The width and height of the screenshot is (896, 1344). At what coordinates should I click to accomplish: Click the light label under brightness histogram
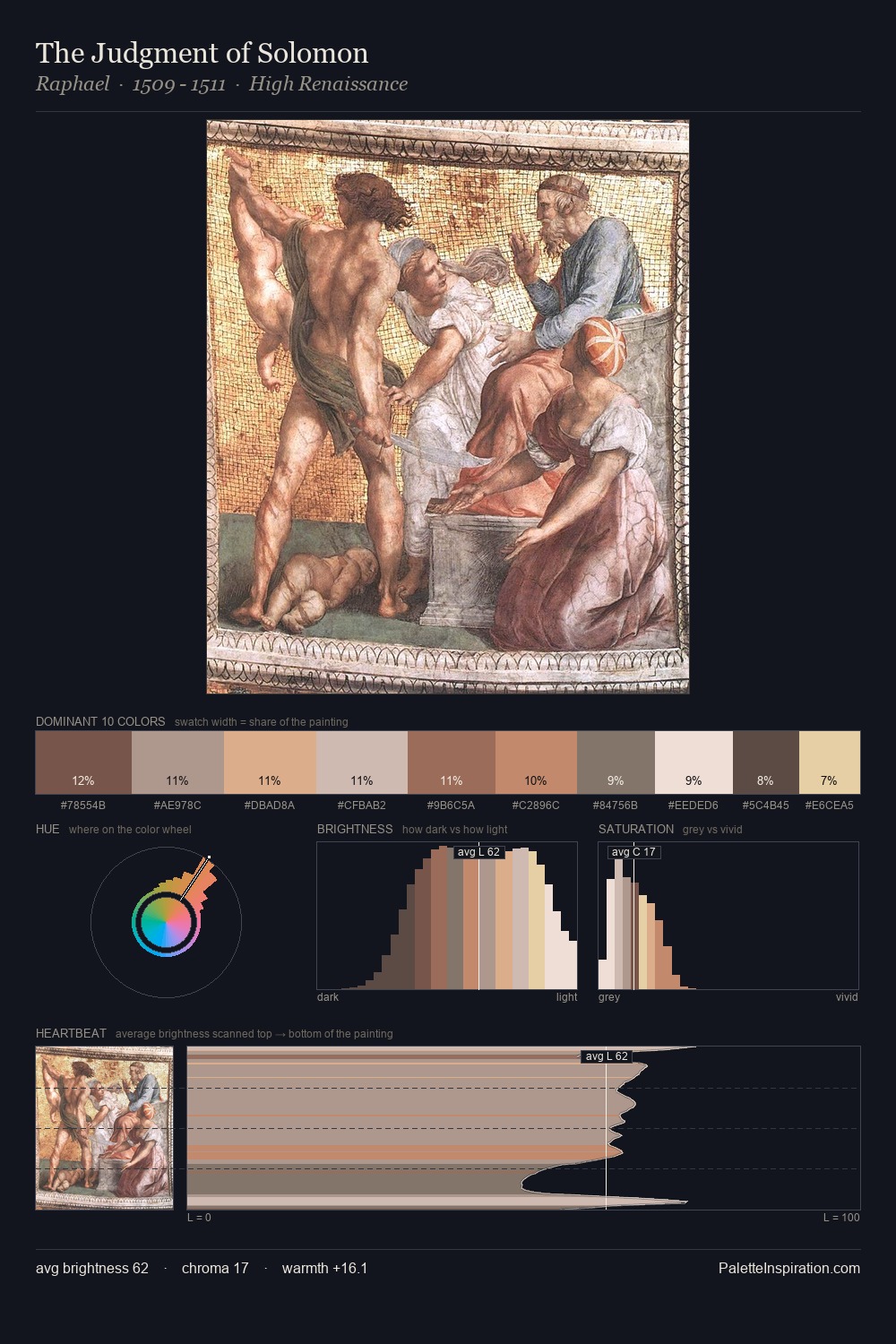pyautogui.click(x=566, y=996)
